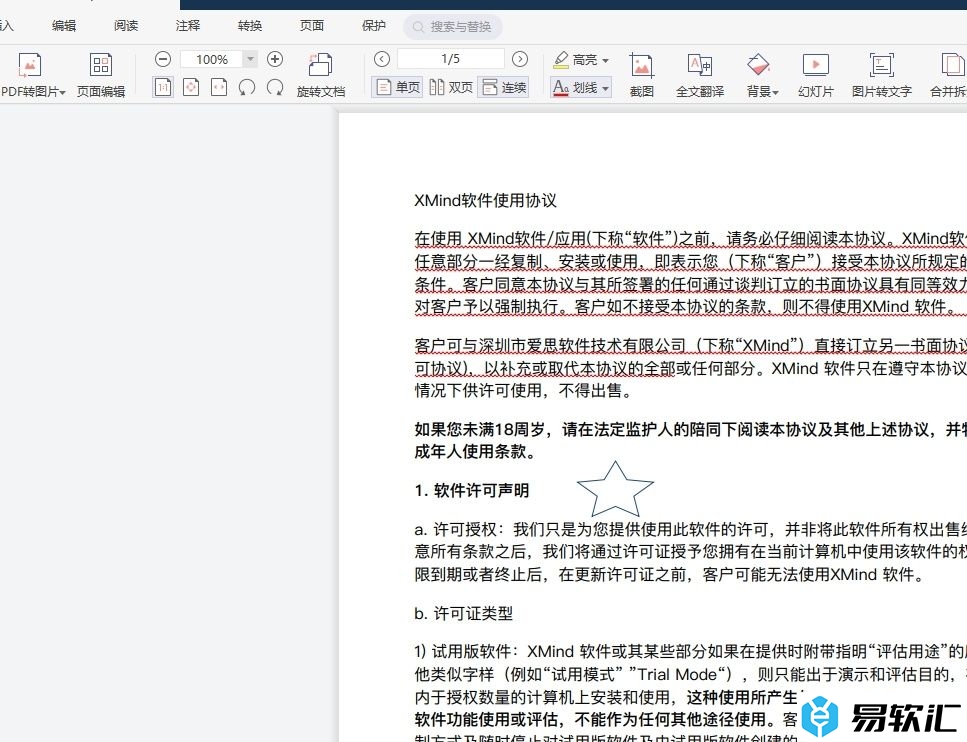967x742 pixels.
Task: Click the 截图 screenshot tool
Action: (x=641, y=75)
